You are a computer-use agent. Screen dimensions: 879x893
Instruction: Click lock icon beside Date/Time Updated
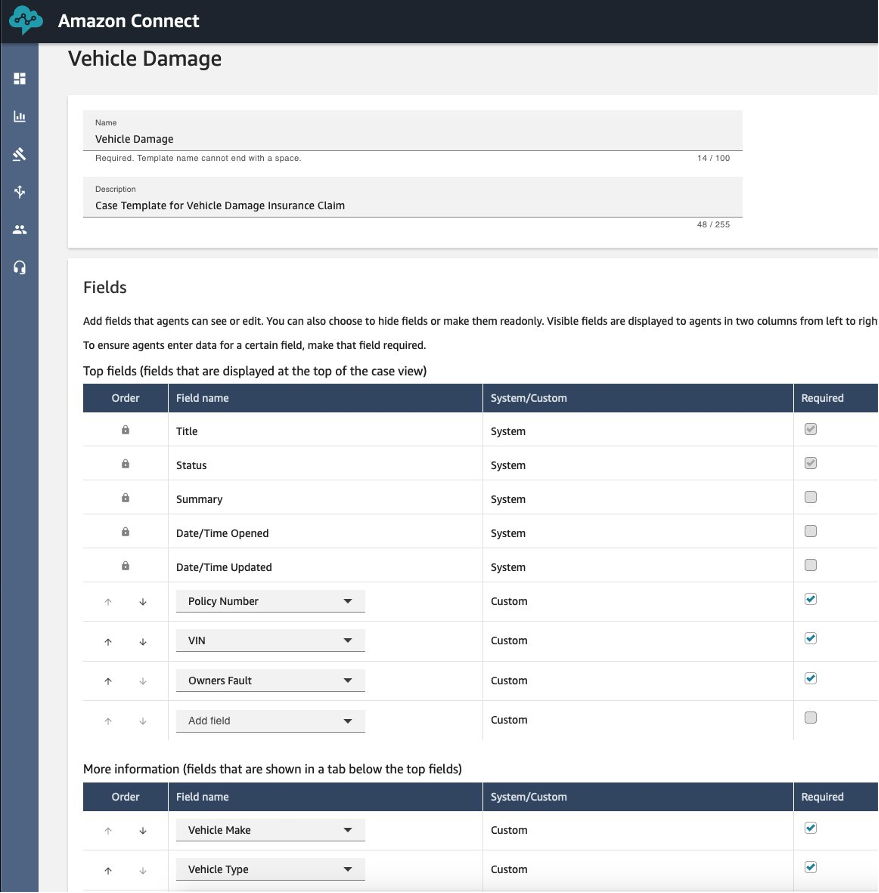point(125,566)
